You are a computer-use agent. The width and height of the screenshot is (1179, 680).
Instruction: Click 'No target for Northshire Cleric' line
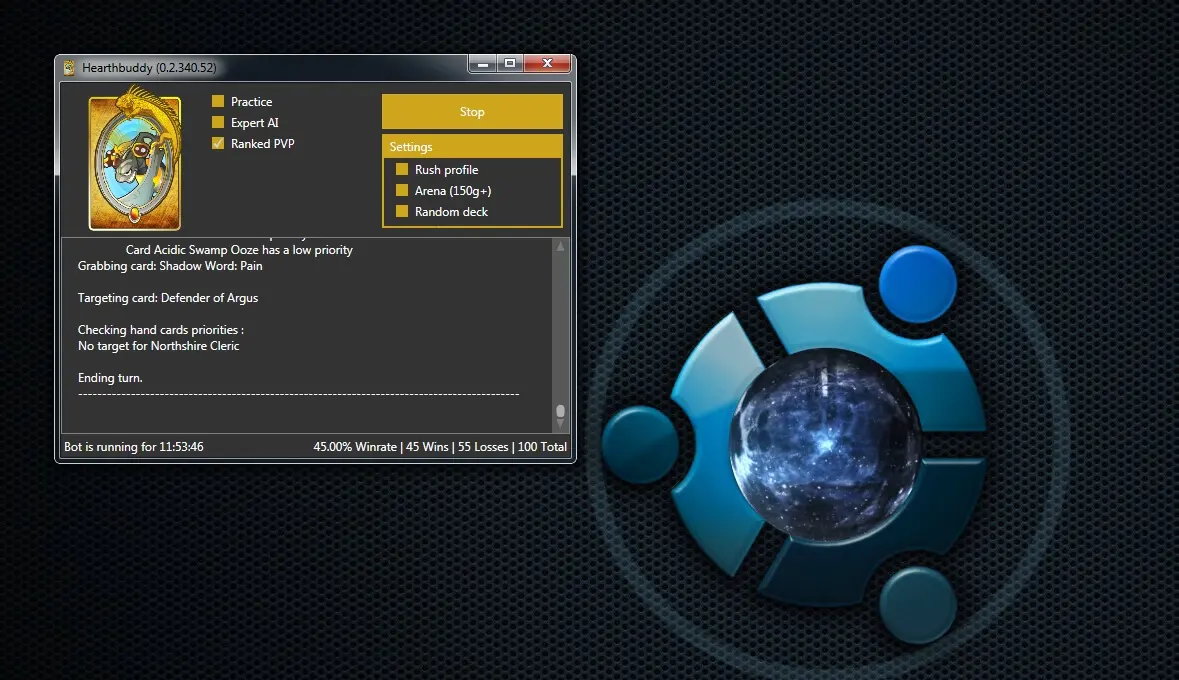(x=159, y=346)
